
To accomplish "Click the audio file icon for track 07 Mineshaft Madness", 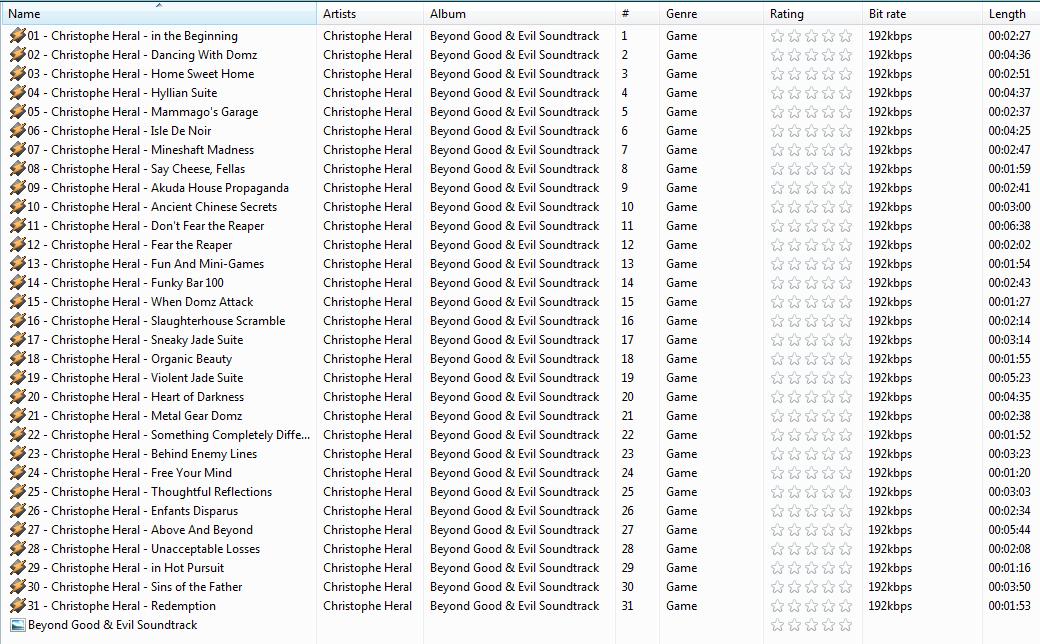I will pyautogui.click(x=18, y=150).
